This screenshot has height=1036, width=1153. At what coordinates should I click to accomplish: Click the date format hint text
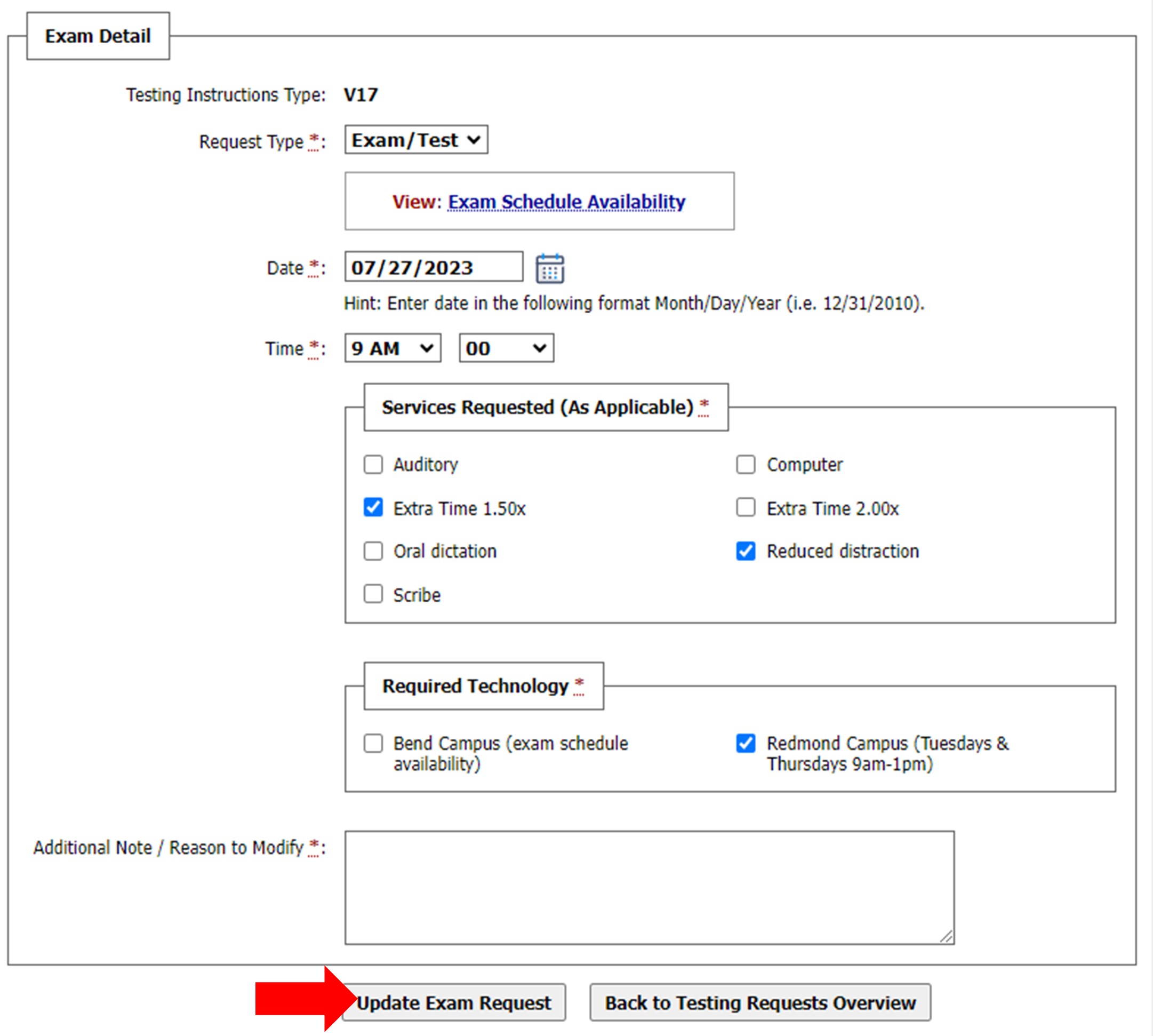[x=634, y=304]
